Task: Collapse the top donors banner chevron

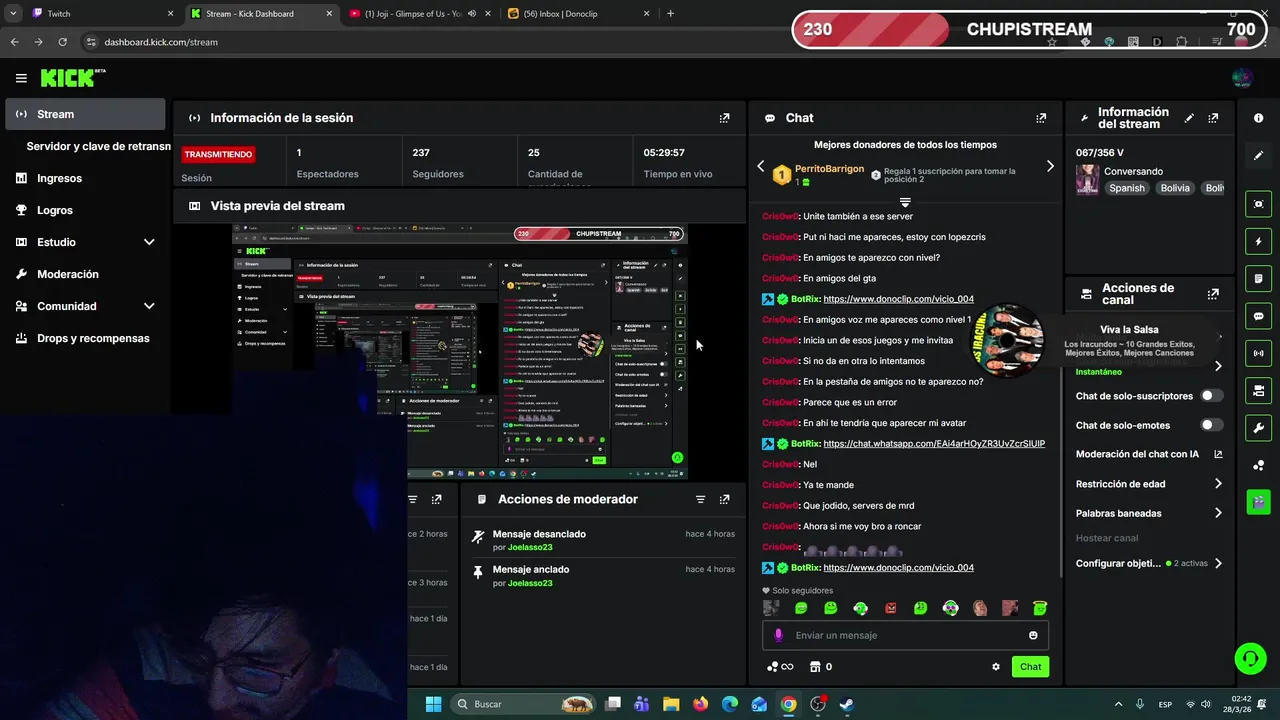Action: click(x=905, y=202)
